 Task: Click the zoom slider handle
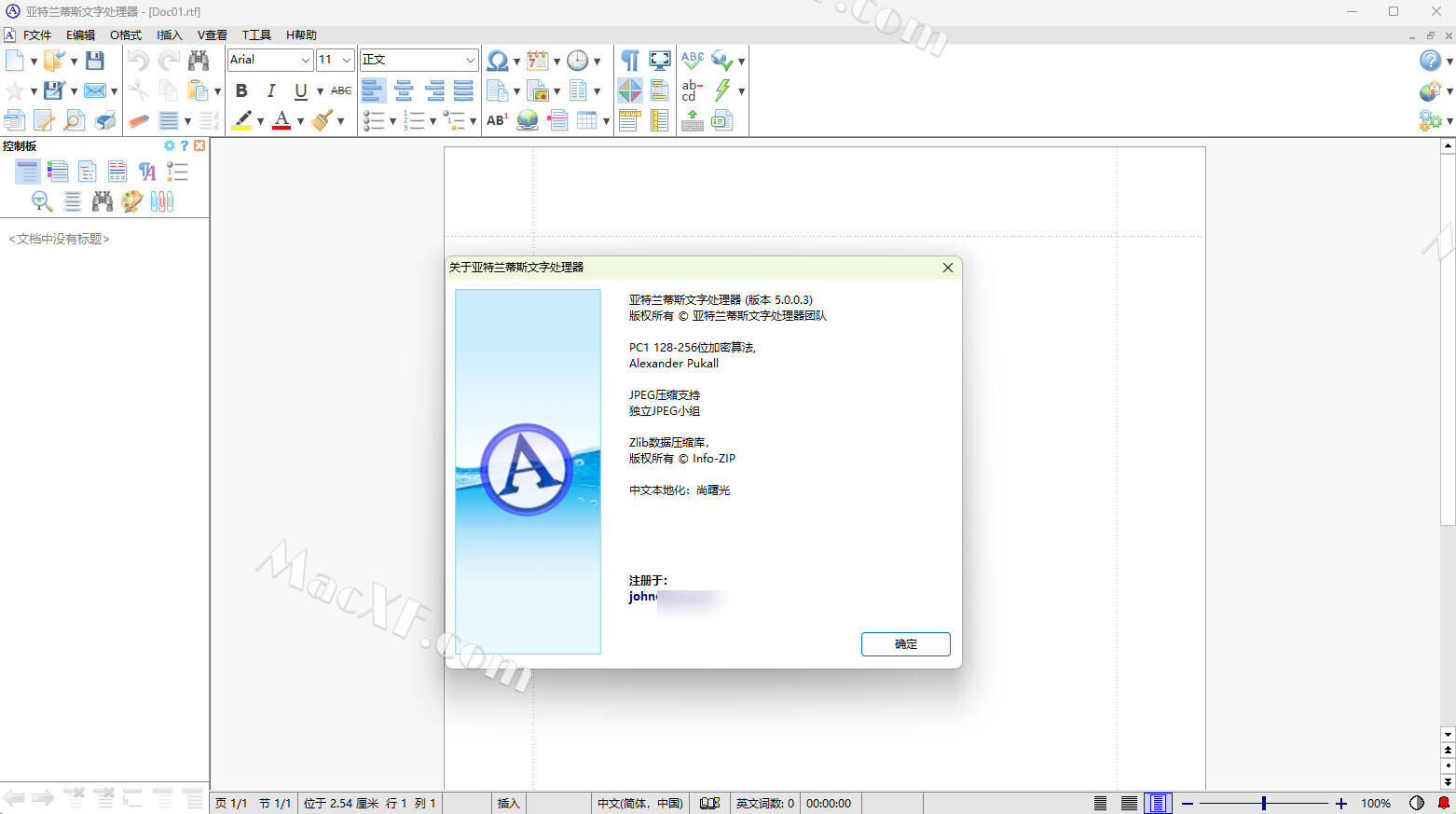tap(1263, 803)
